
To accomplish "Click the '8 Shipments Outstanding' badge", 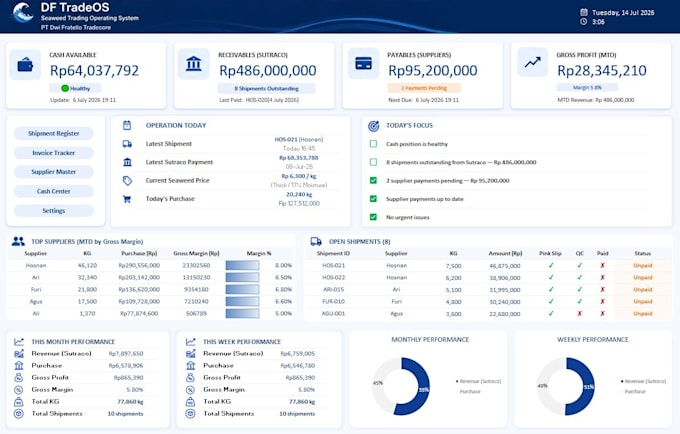I will click(266, 88).
